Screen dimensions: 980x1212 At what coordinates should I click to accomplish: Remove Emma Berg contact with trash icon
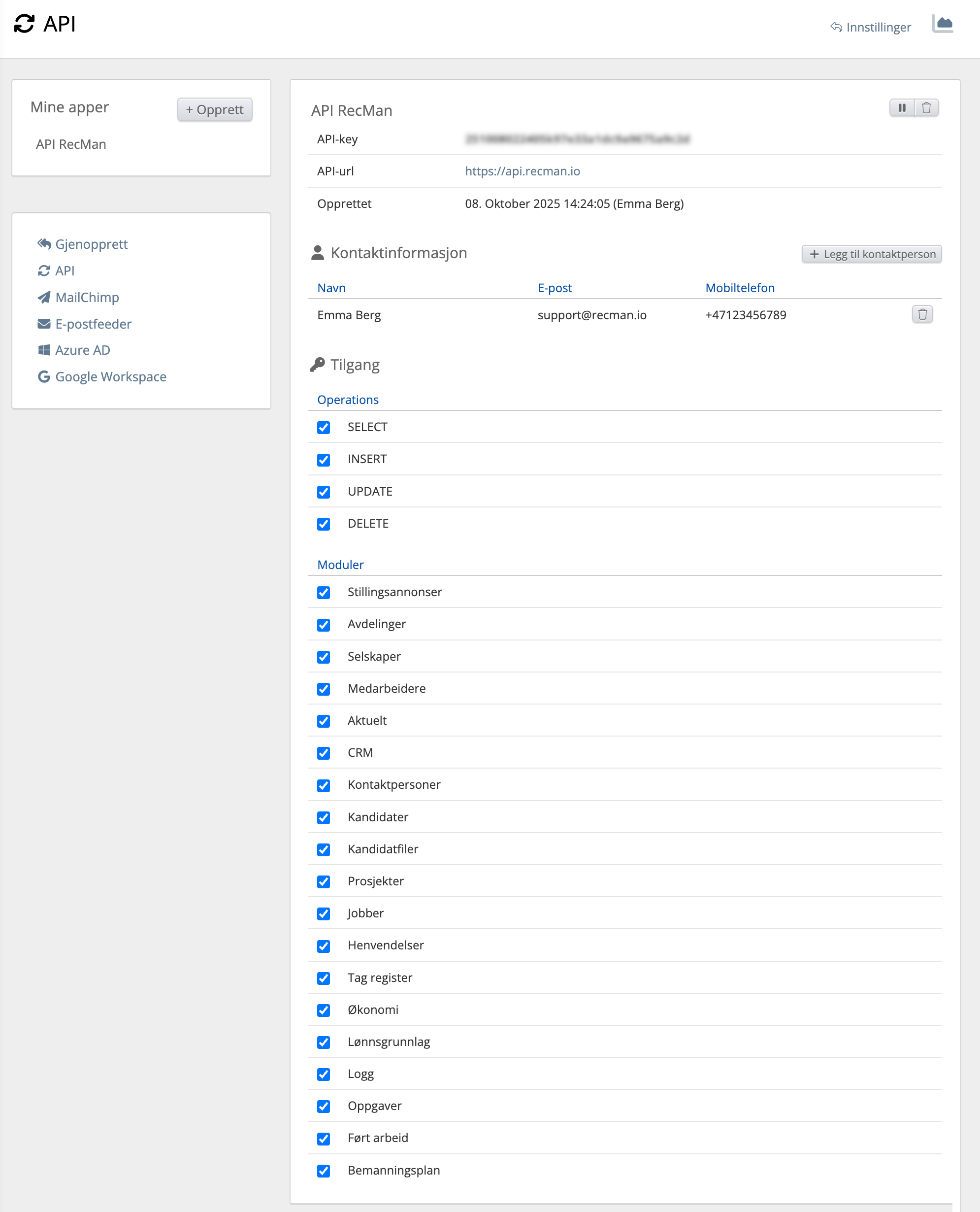pos(922,314)
